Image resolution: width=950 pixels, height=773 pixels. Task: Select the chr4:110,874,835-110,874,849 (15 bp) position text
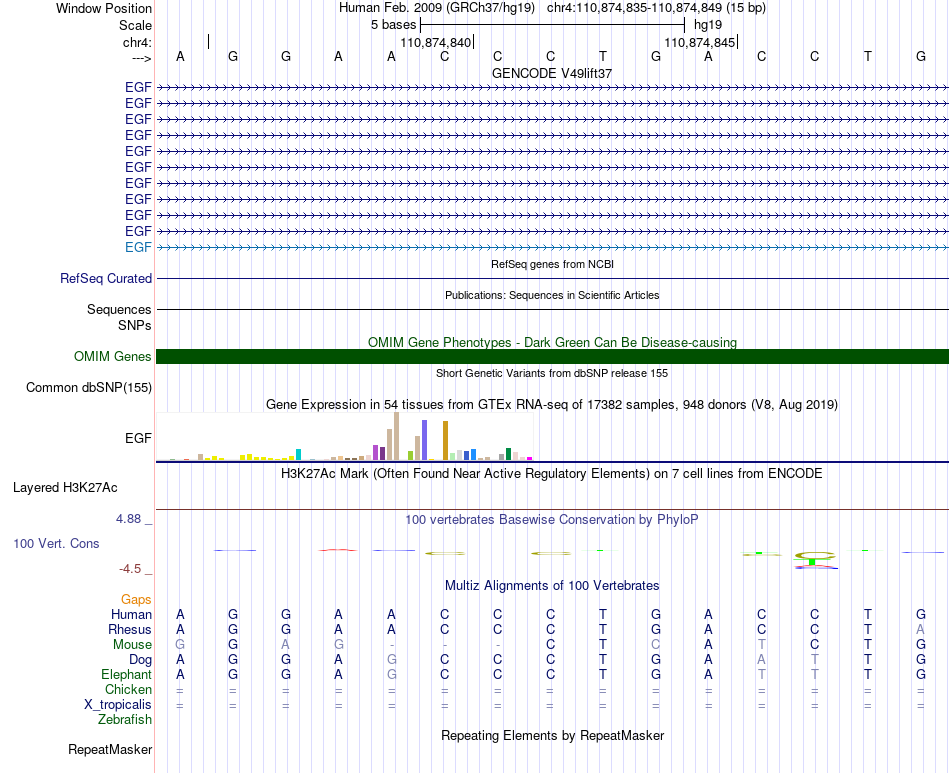pos(656,8)
